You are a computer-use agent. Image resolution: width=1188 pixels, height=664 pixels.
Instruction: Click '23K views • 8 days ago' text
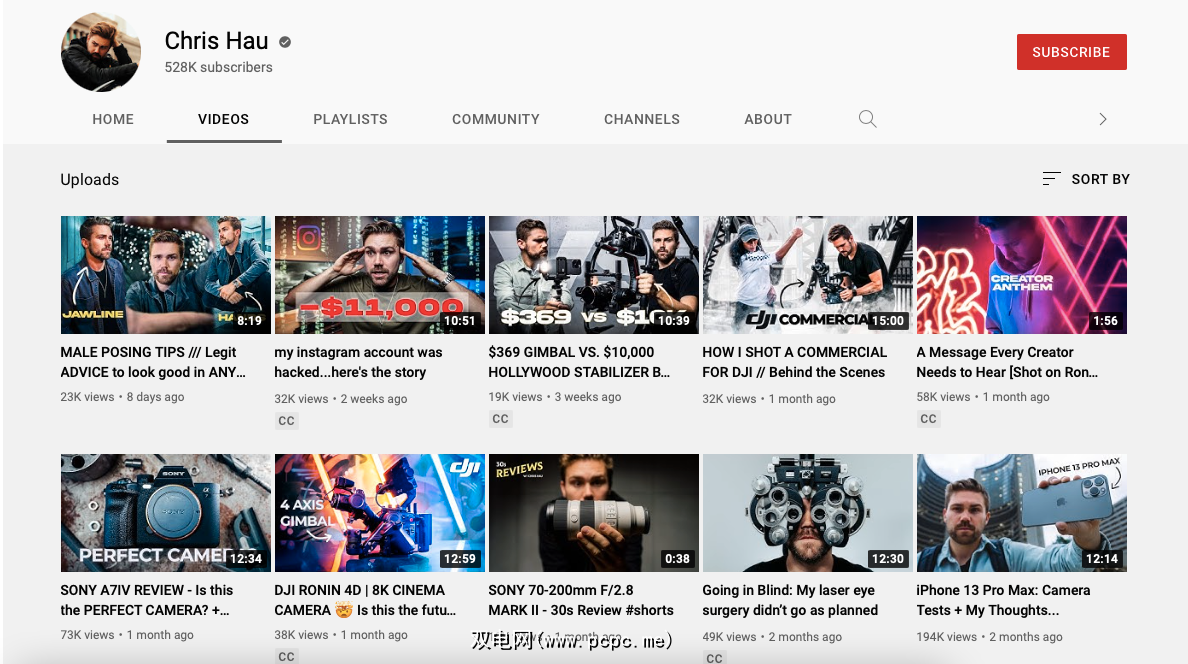tap(122, 396)
